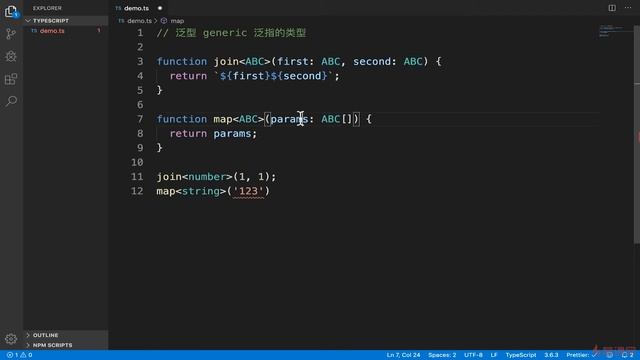This screenshot has width=640, height=360.
Task: Expand the NPM SCRIPTS panel
Action: pos(66,345)
